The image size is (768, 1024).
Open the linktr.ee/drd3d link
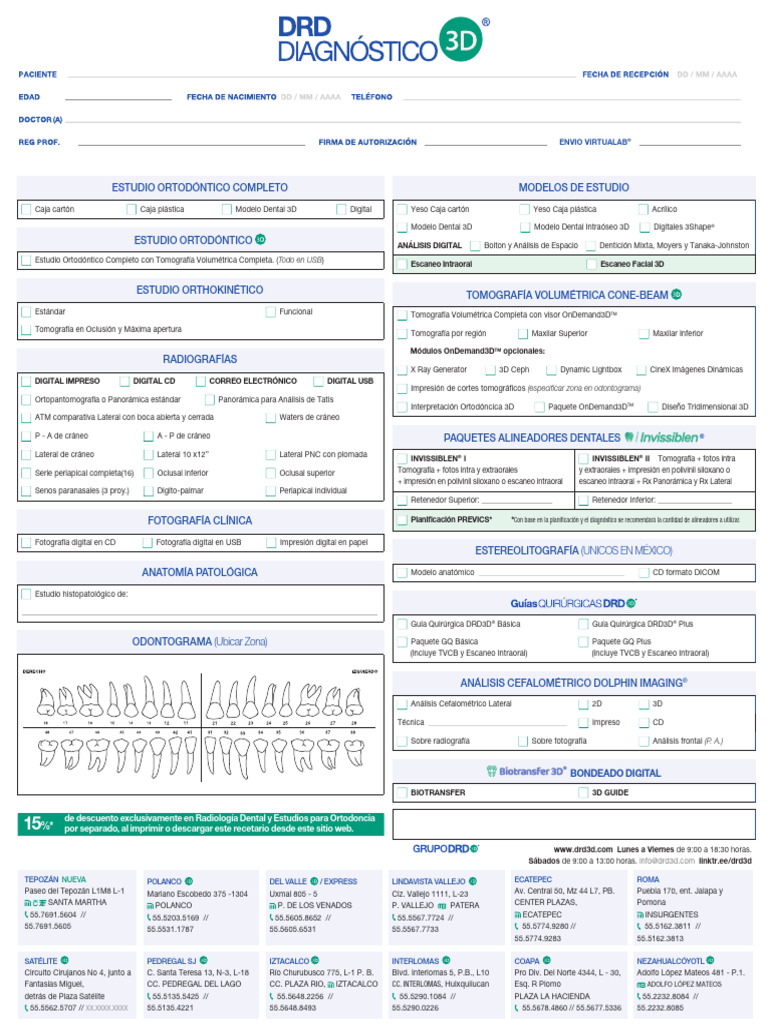coord(725,861)
